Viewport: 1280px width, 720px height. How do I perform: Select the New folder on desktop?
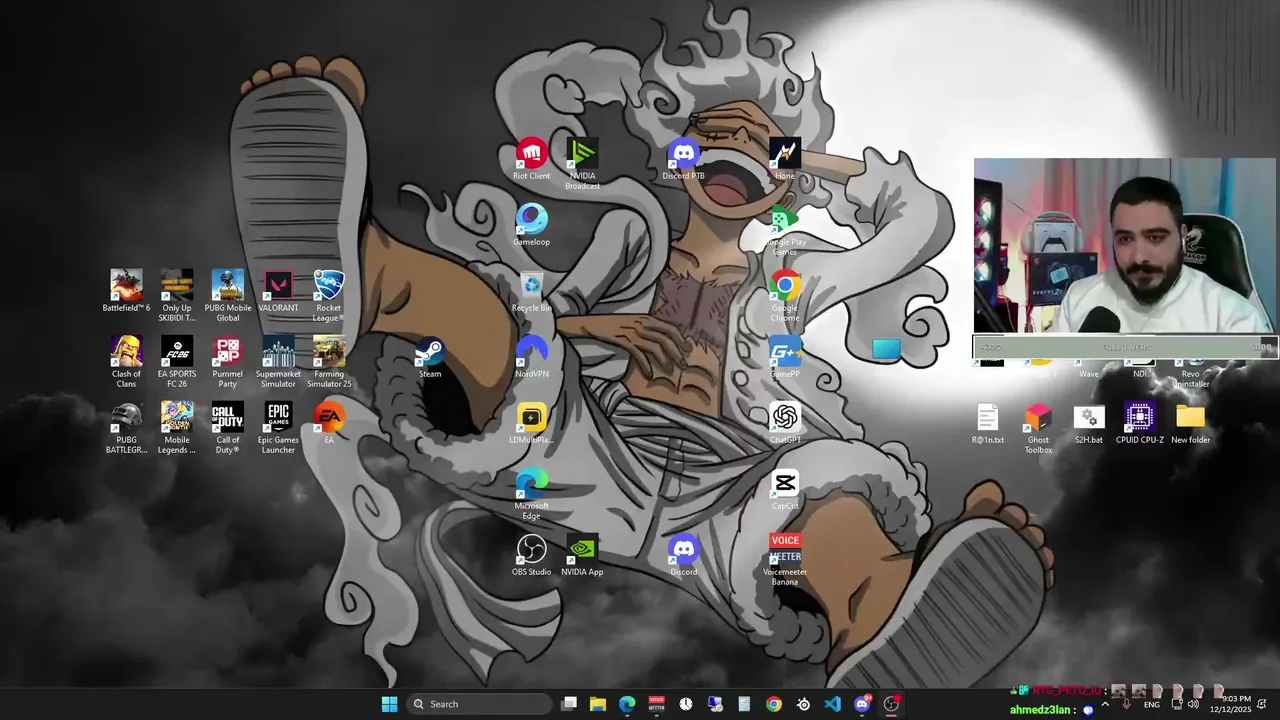click(x=1190, y=424)
